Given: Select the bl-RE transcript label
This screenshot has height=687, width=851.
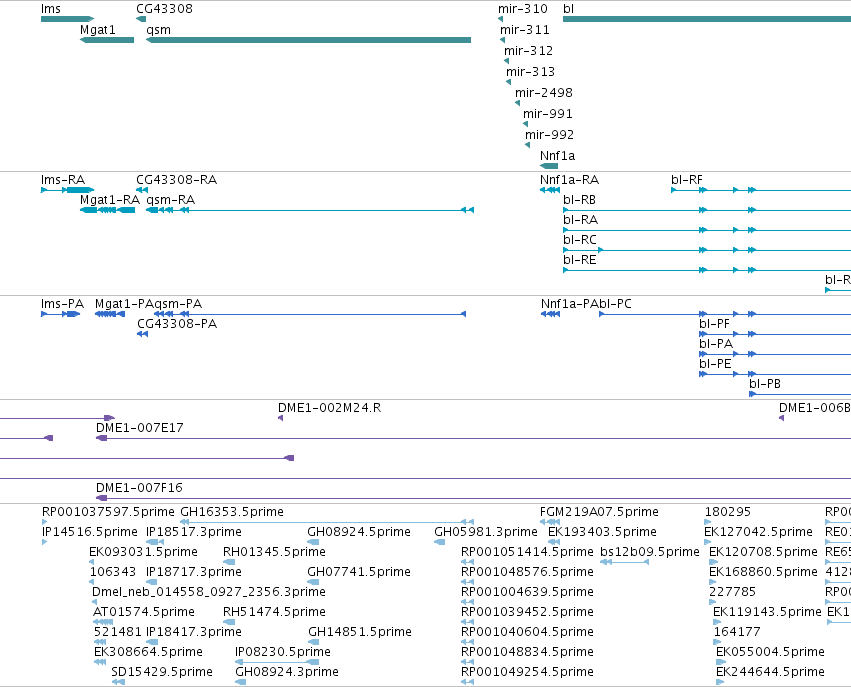Looking at the screenshot, I should tap(580, 260).
